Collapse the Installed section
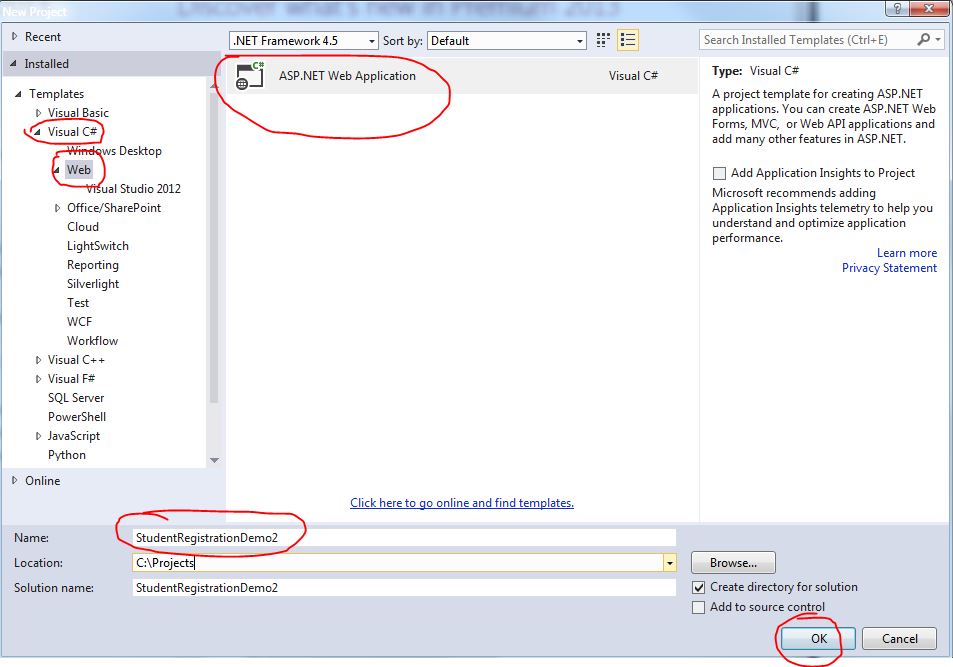The width and height of the screenshot is (953, 667). click(x=13, y=63)
